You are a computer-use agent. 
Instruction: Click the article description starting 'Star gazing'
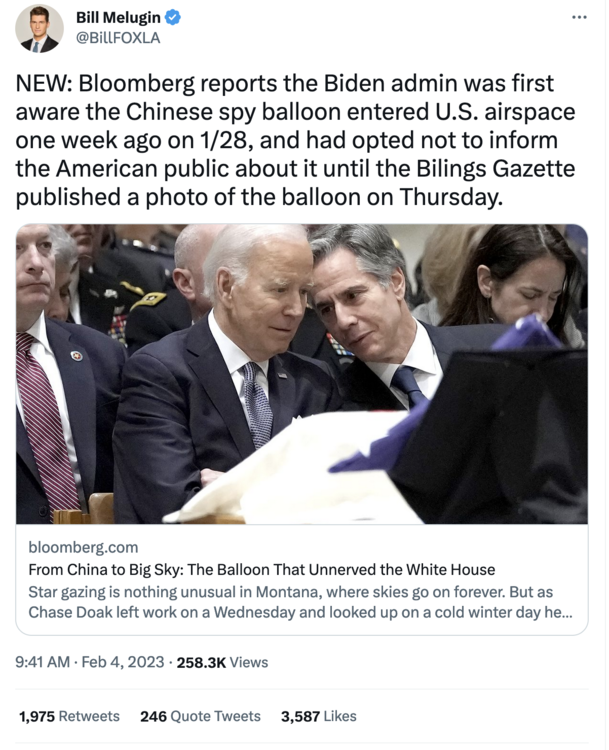(x=300, y=602)
